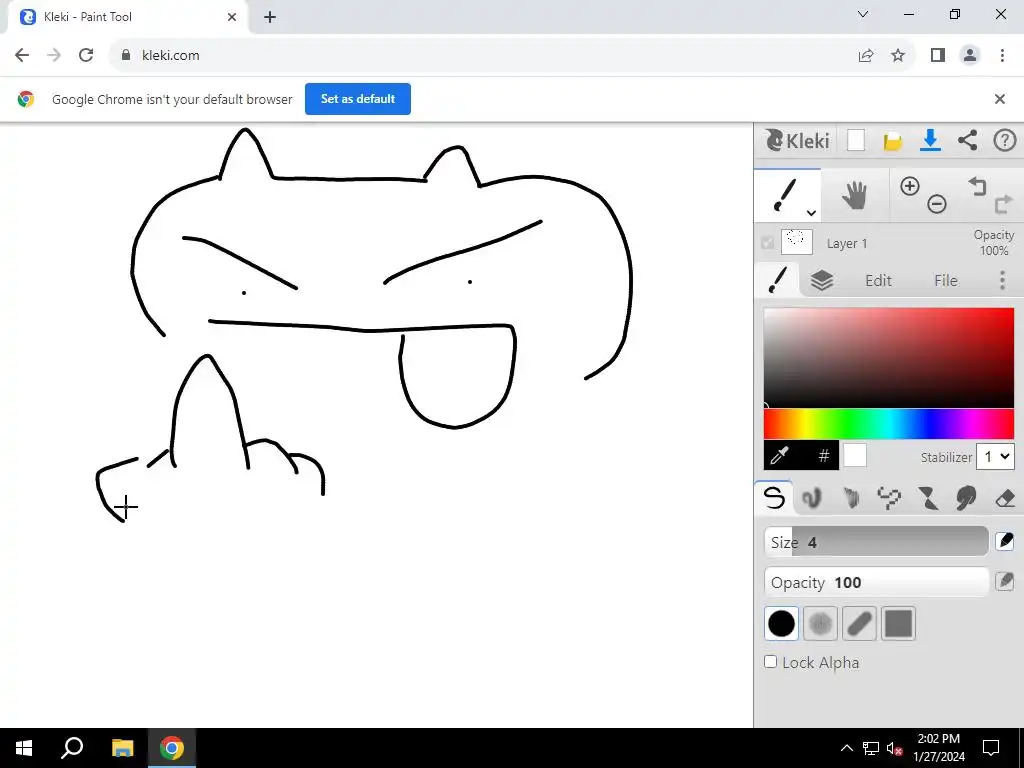Viewport: 1024px width, 768px height.
Task: Go back to the previous page
Action: 22,56
